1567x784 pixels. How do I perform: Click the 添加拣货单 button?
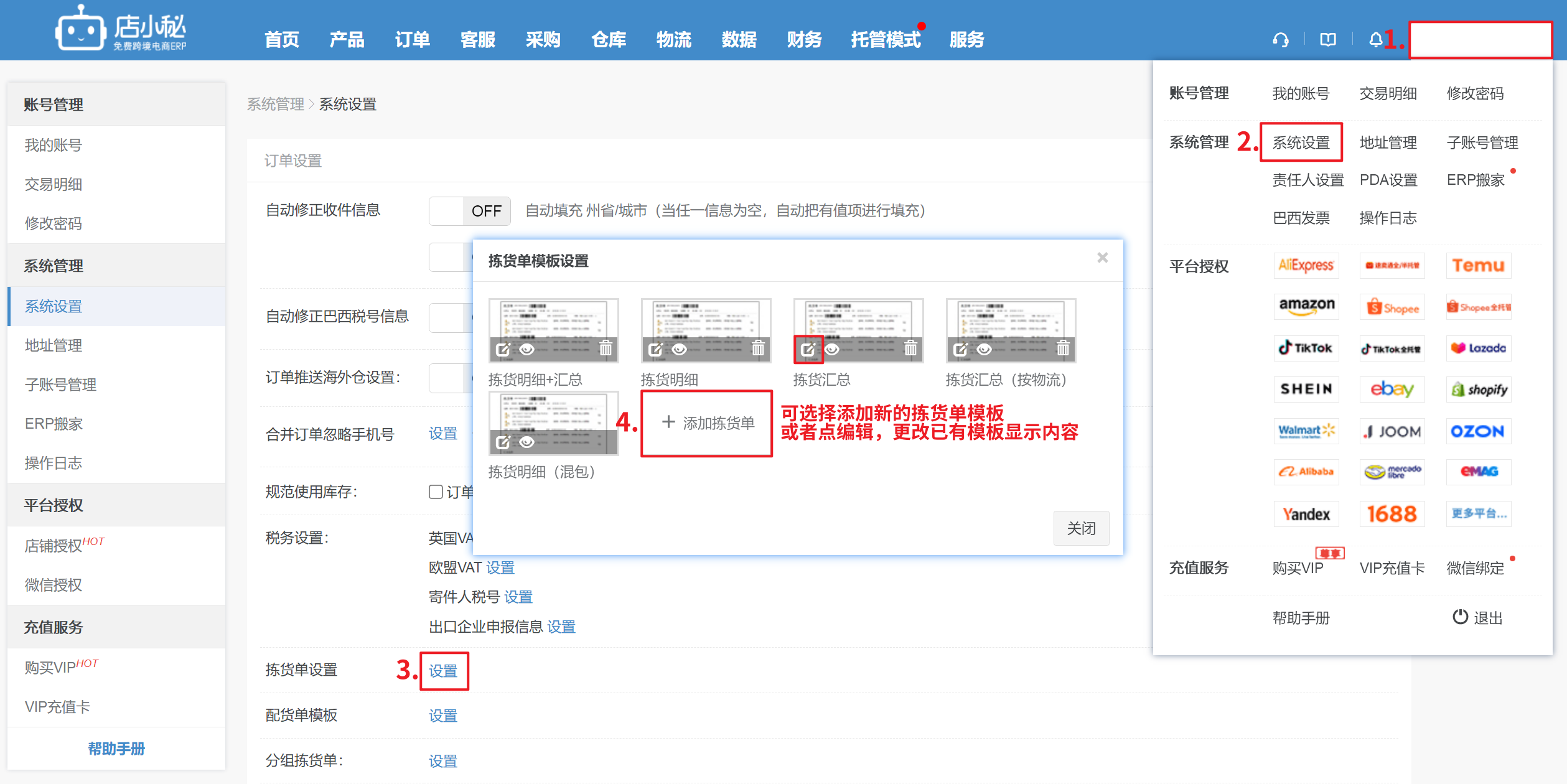[707, 423]
